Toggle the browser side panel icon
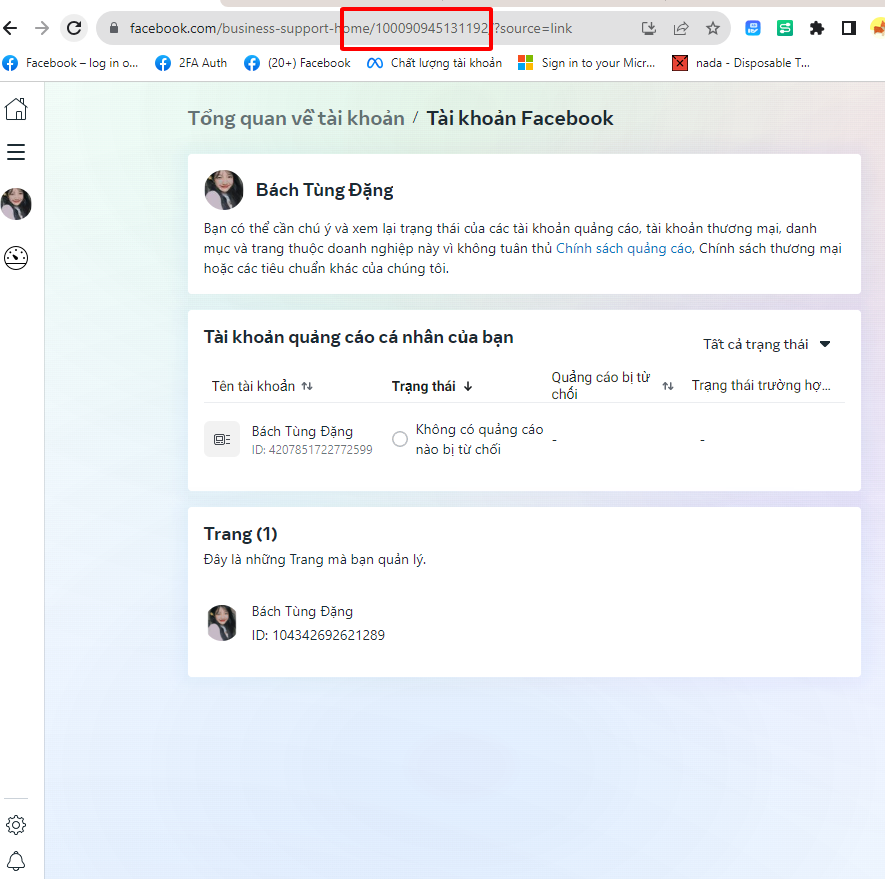Image resolution: width=885 pixels, height=879 pixels. tap(848, 28)
